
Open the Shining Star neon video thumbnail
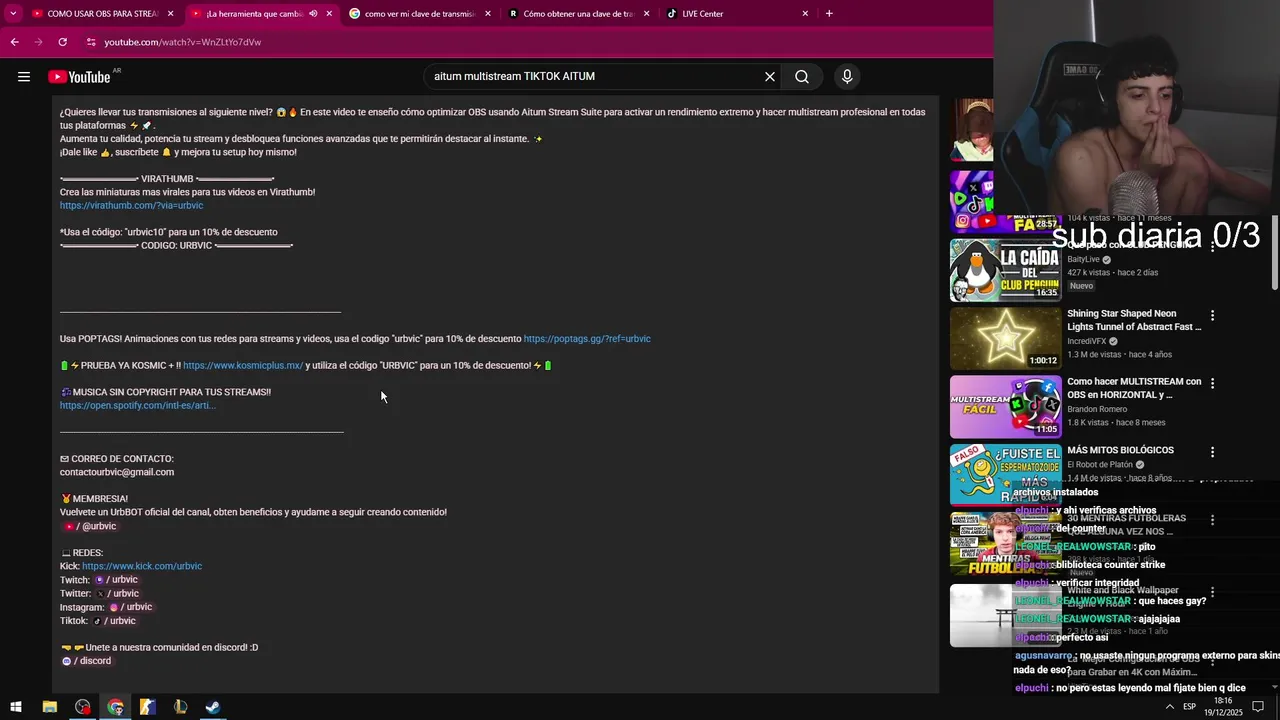point(1005,338)
